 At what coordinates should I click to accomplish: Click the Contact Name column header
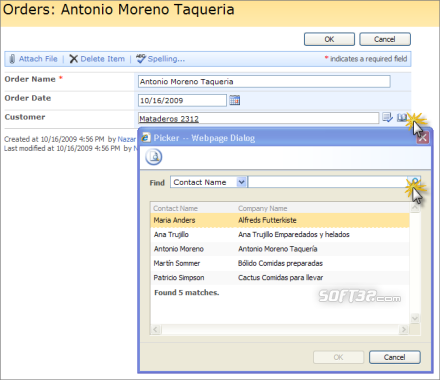click(x=175, y=208)
